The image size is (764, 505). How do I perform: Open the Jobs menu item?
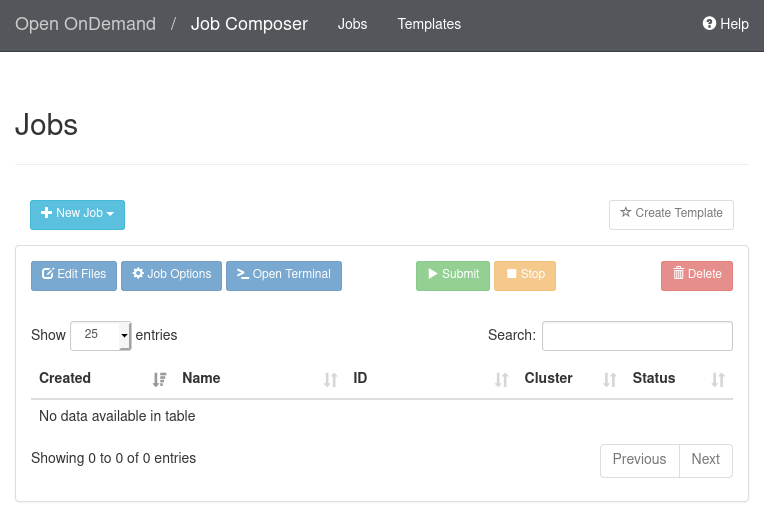[x=352, y=24]
